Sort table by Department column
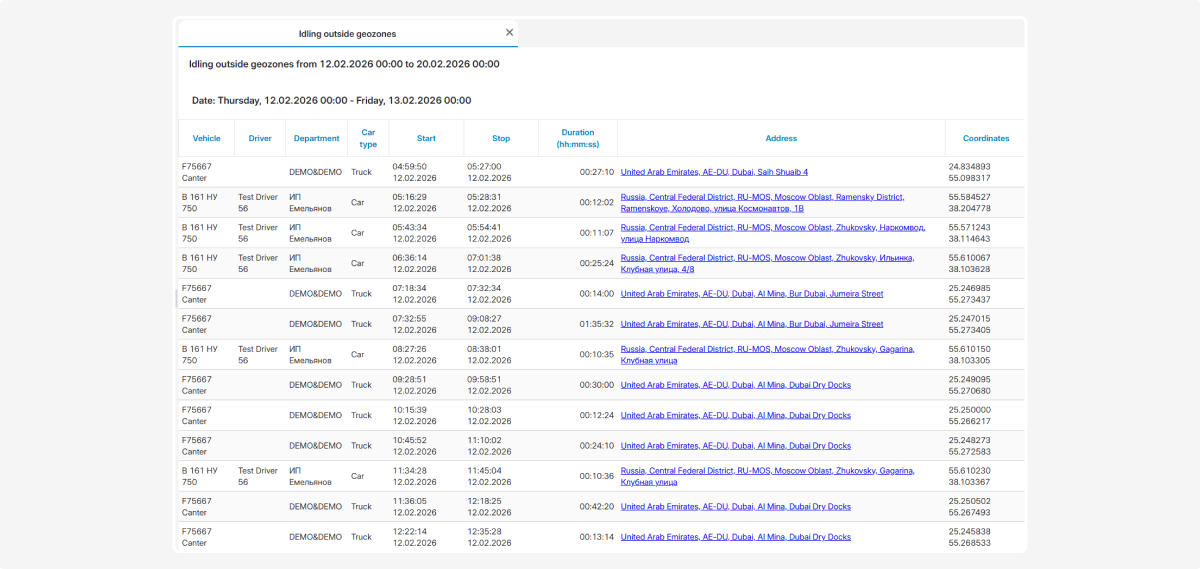 click(x=316, y=139)
